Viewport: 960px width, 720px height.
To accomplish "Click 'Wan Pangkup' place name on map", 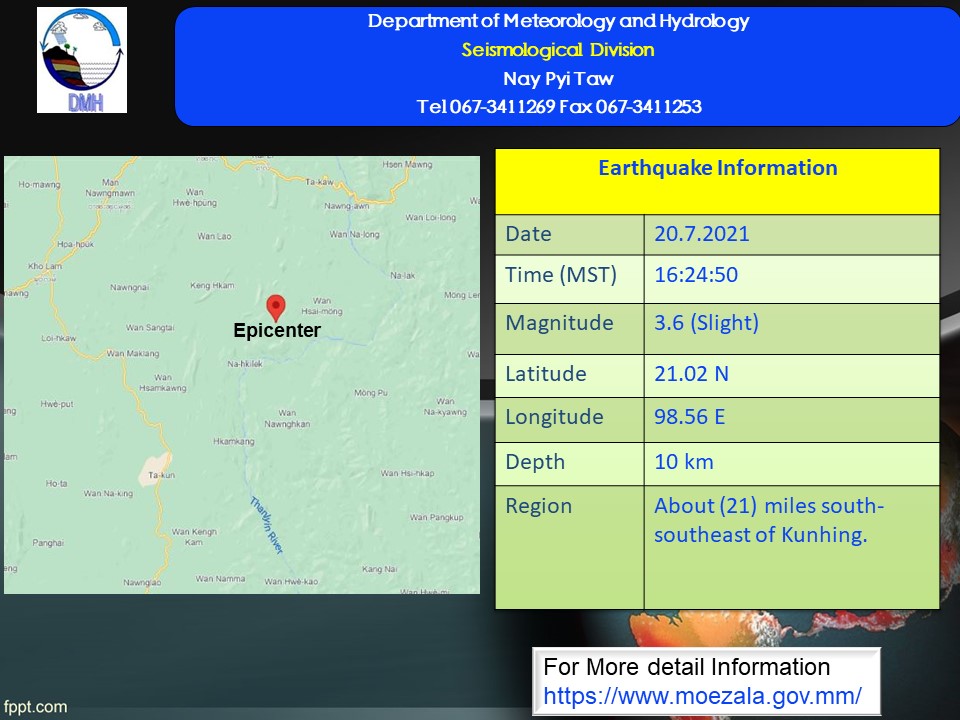I will coord(437,517).
